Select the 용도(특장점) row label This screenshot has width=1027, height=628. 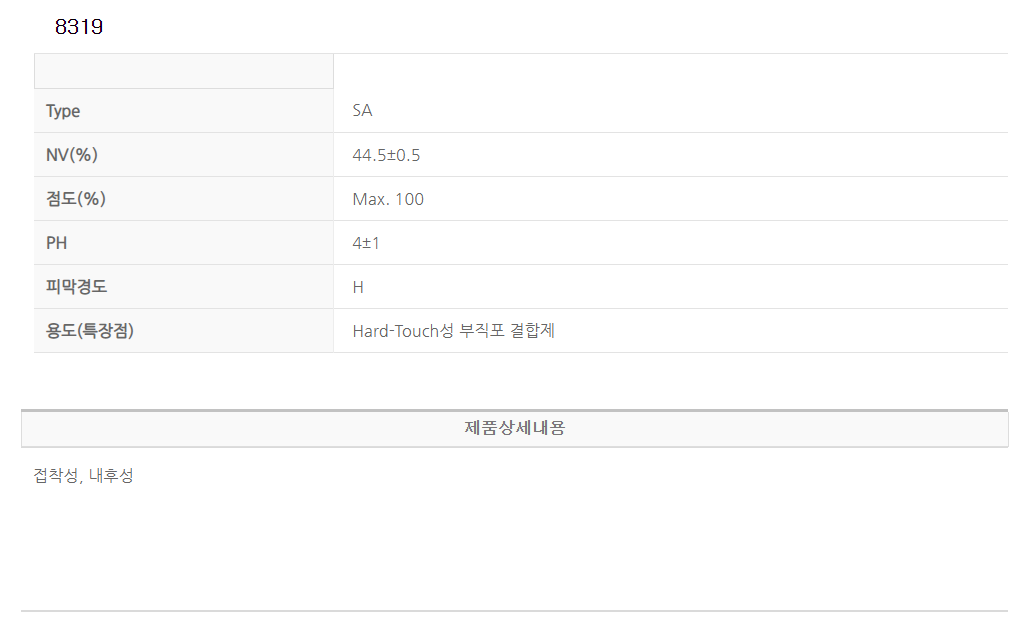click(90, 331)
